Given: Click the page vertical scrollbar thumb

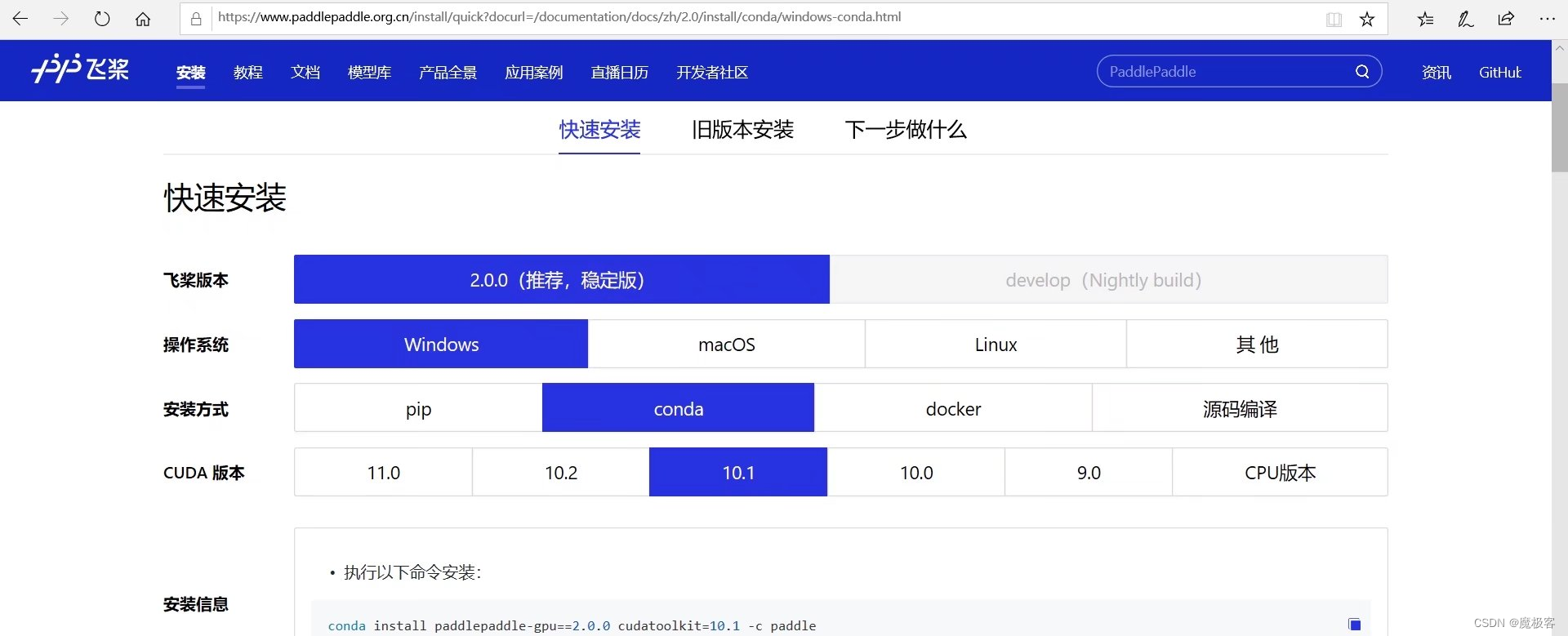Looking at the screenshot, I should pos(1559,127).
